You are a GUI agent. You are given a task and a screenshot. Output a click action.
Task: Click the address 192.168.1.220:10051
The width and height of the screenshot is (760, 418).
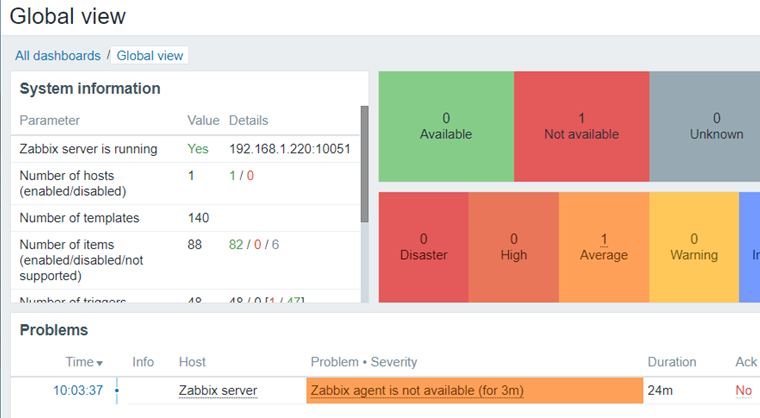[x=289, y=149]
